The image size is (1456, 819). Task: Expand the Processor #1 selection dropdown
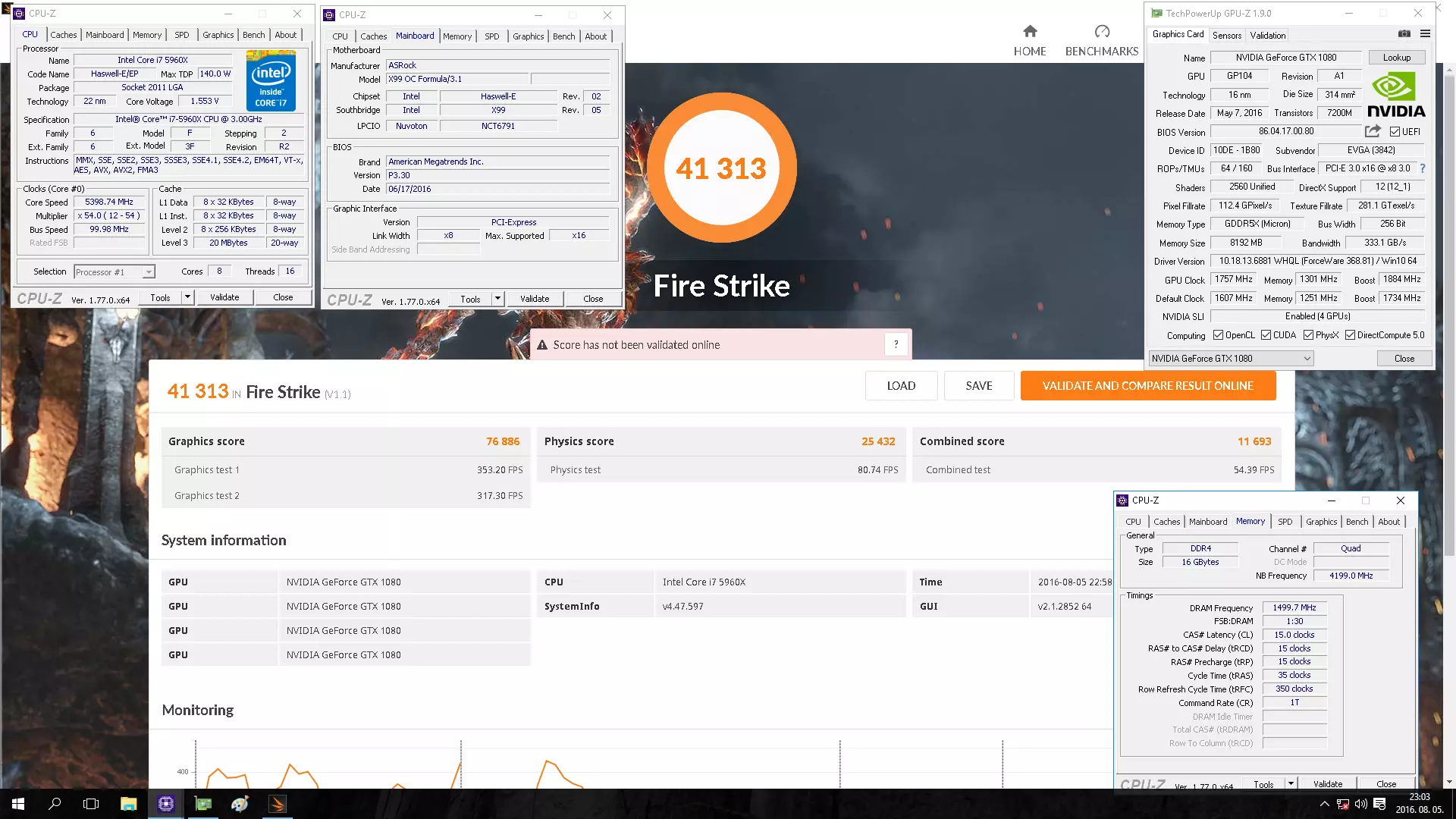[x=149, y=272]
